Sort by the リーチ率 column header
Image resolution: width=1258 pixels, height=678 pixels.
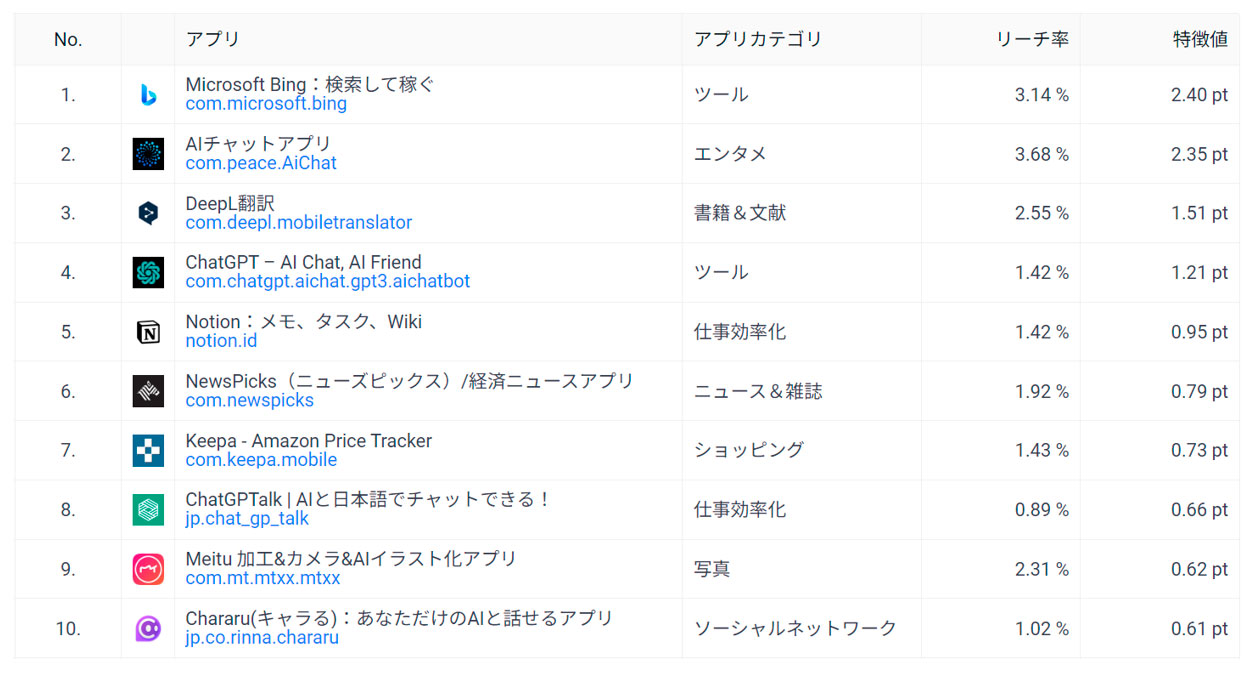tap(1032, 40)
